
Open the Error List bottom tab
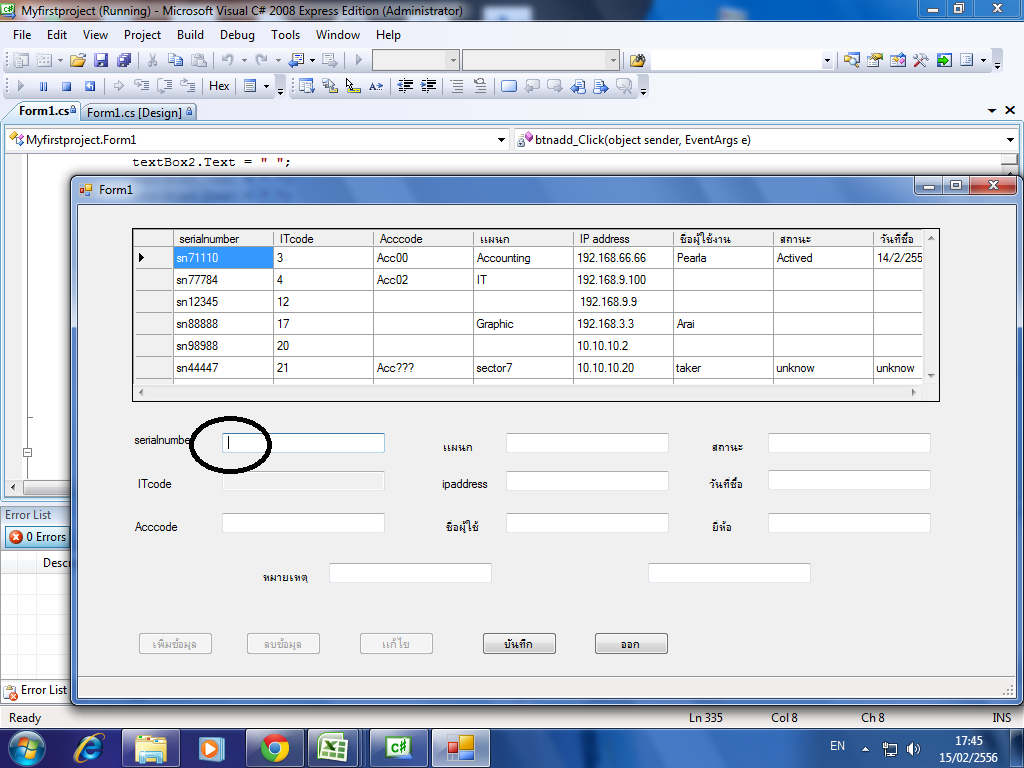point(36,690)
